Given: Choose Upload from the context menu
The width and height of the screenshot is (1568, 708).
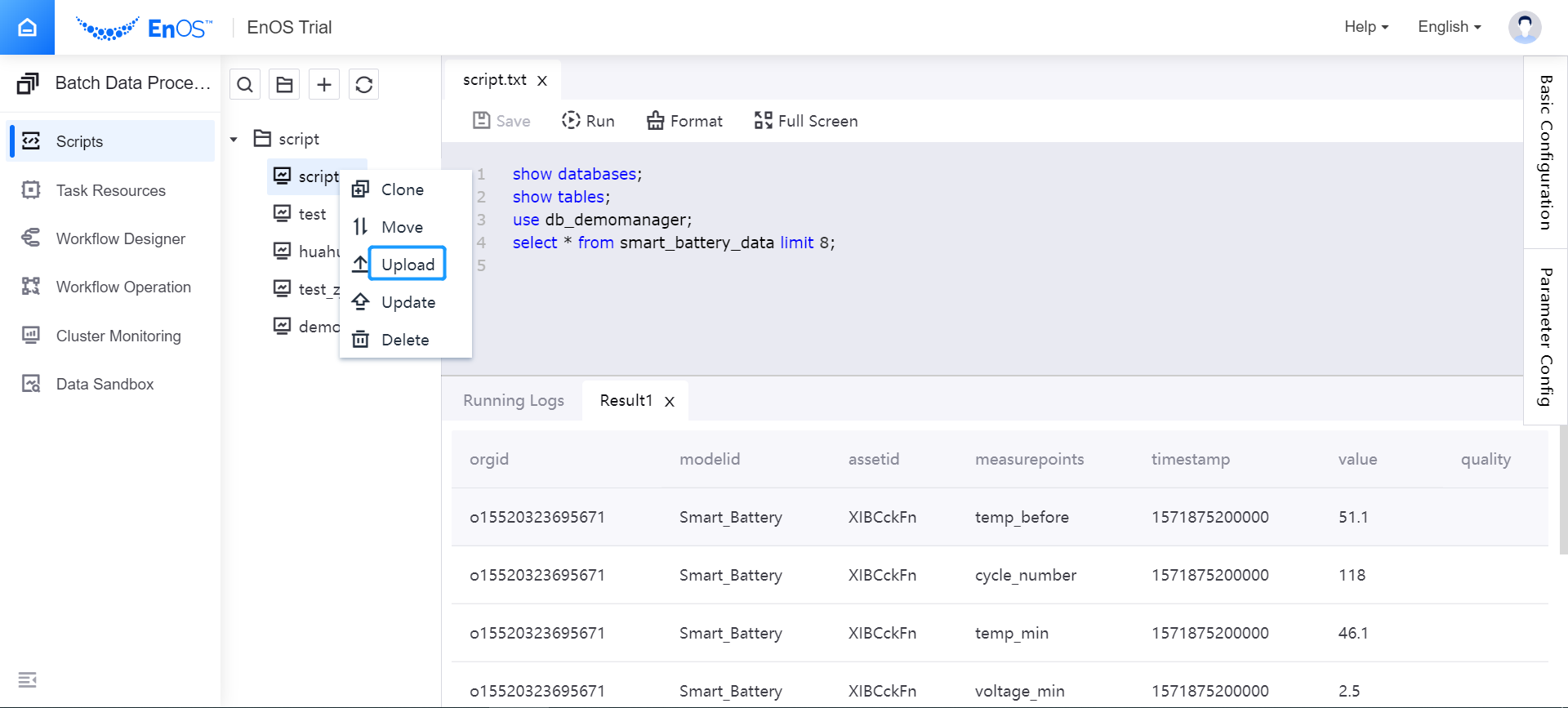Looking at the screenshot, I should [408, 265].
